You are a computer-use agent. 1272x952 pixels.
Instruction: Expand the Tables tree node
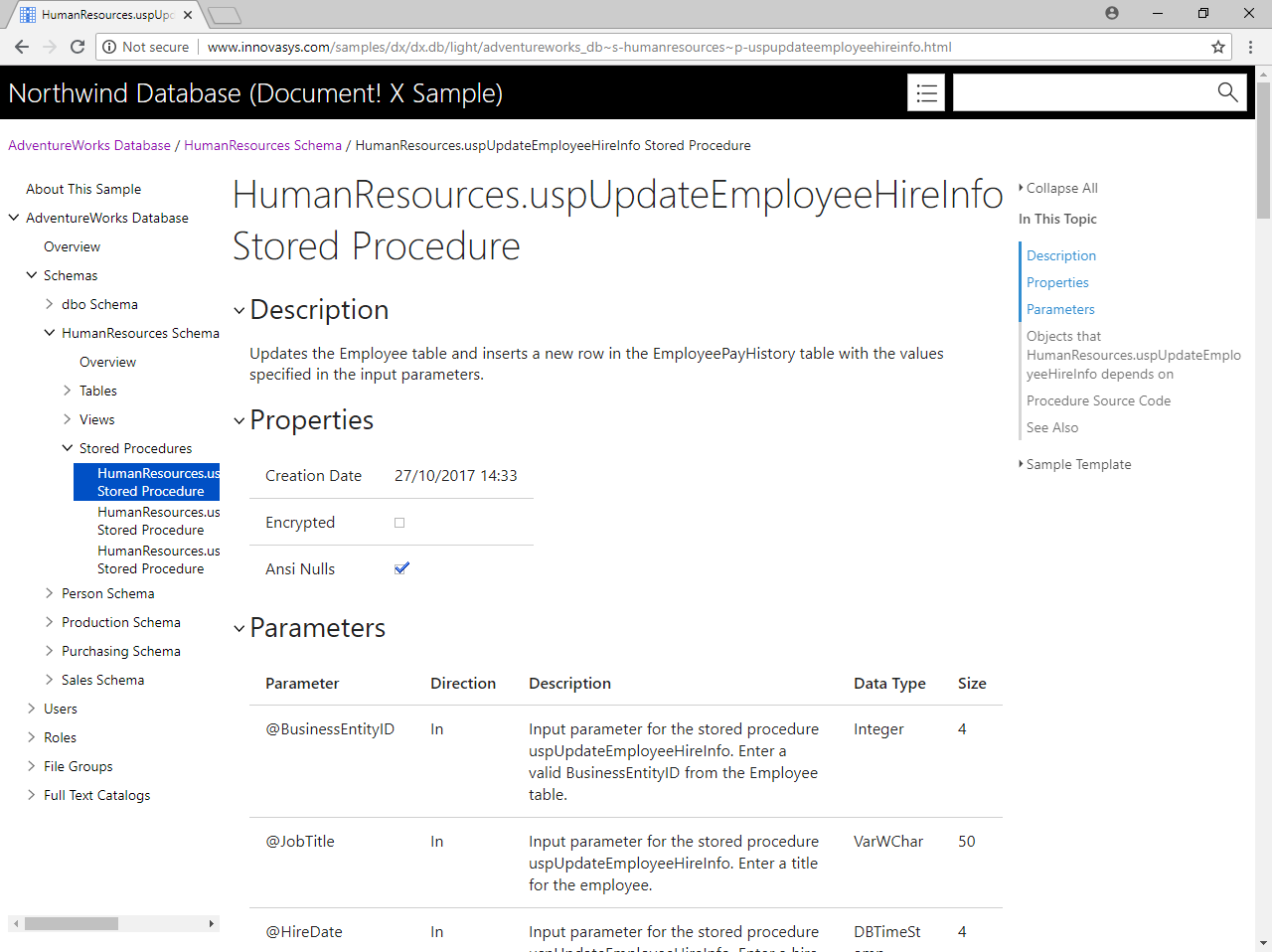point(68,391)
